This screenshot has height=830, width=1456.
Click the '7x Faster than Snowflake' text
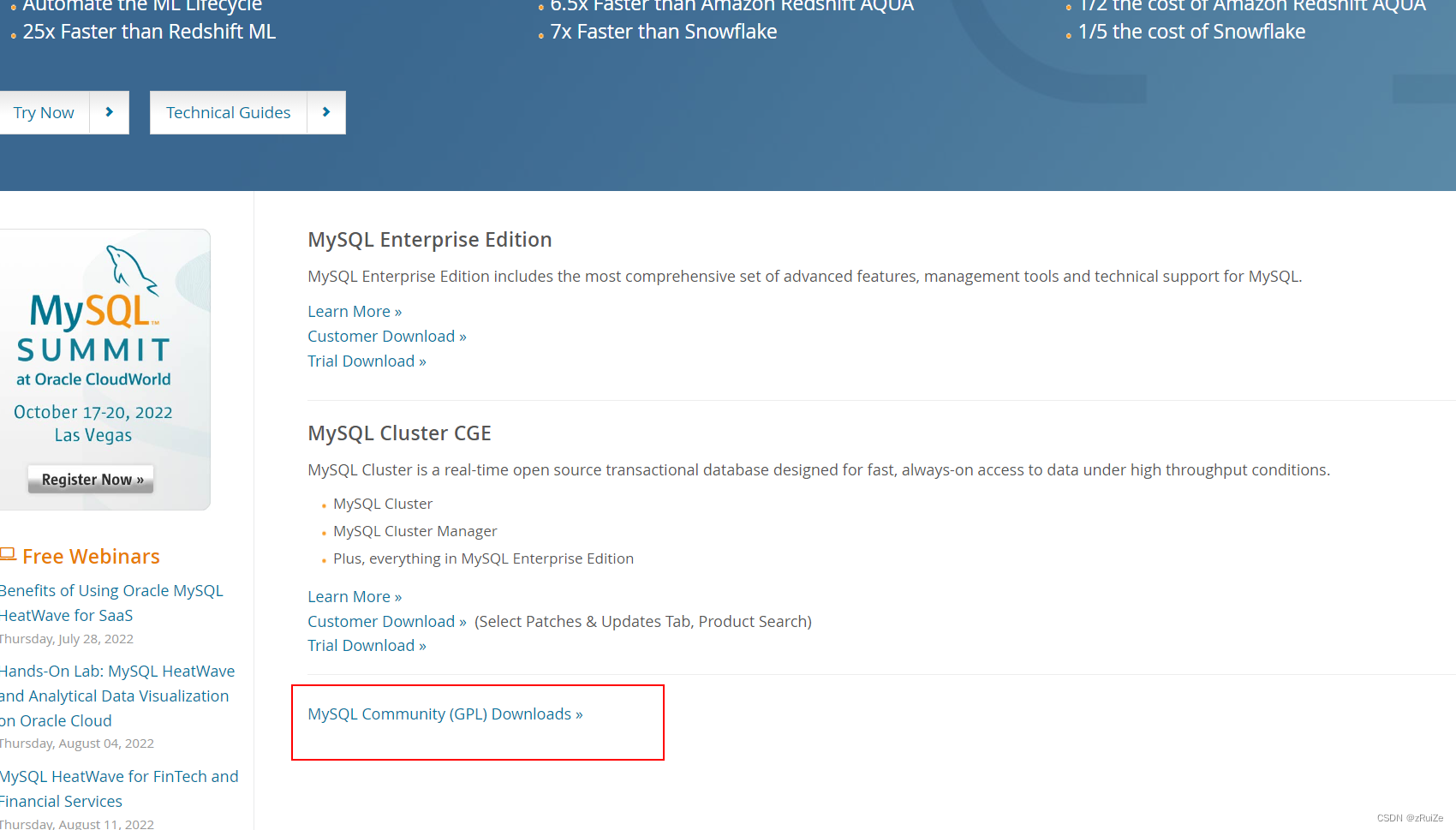coord(664,32)
